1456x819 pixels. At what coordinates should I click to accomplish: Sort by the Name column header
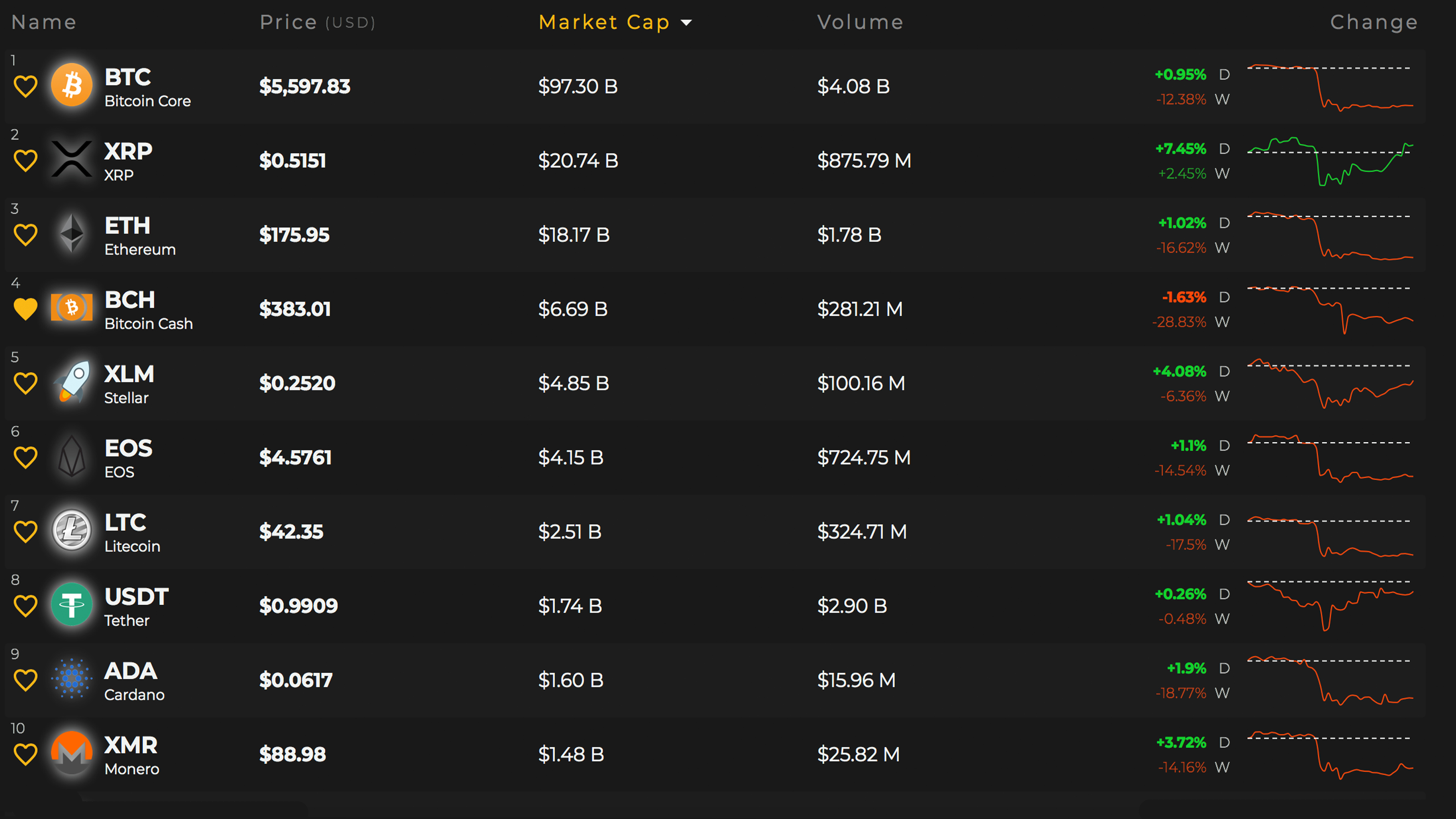tap(44, 22)
